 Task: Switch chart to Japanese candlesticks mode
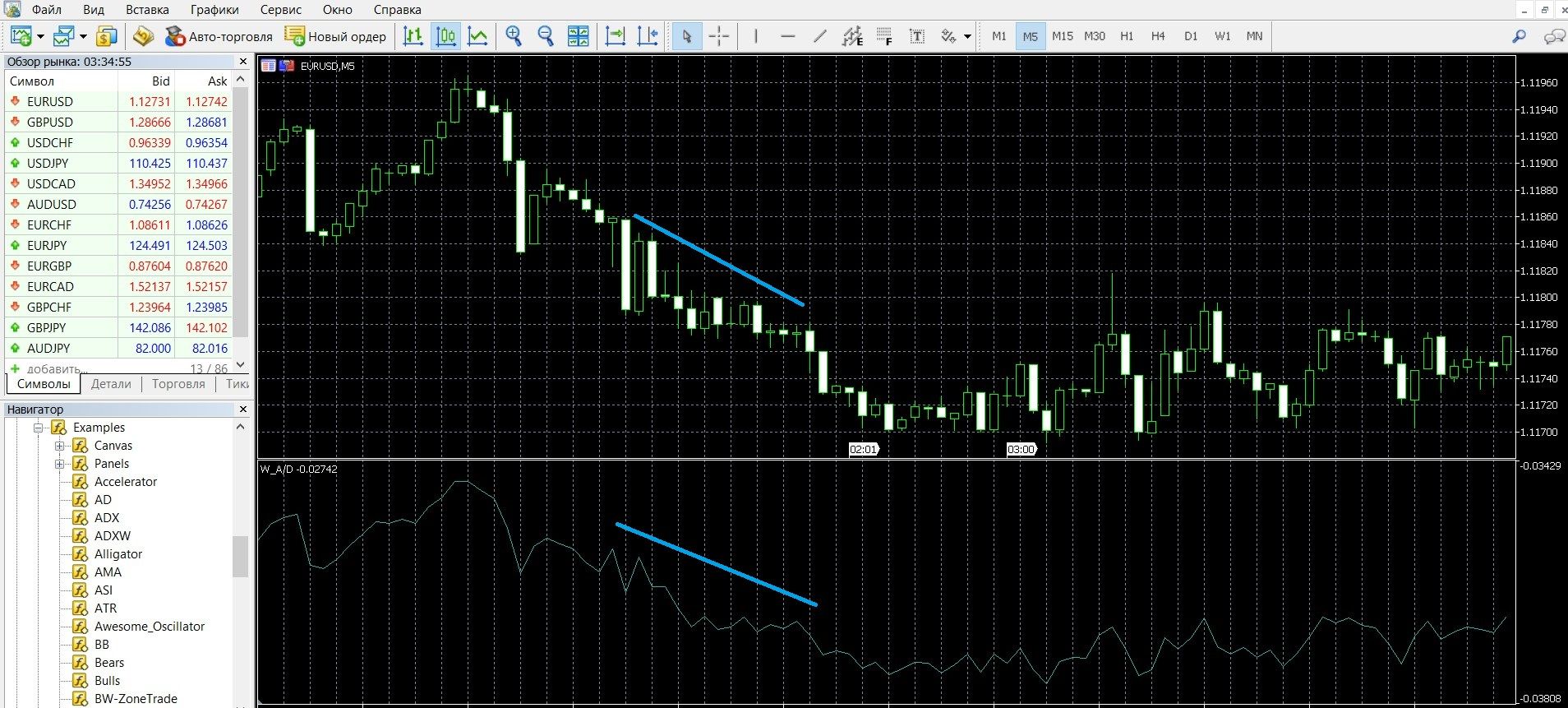pos(445,36)
